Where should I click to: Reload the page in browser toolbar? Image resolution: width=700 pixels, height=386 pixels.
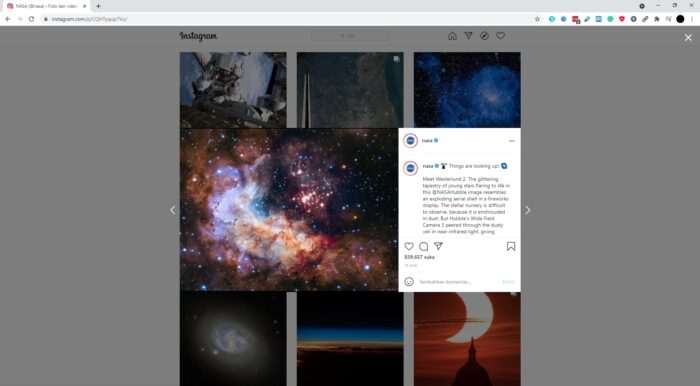[31, 19]
